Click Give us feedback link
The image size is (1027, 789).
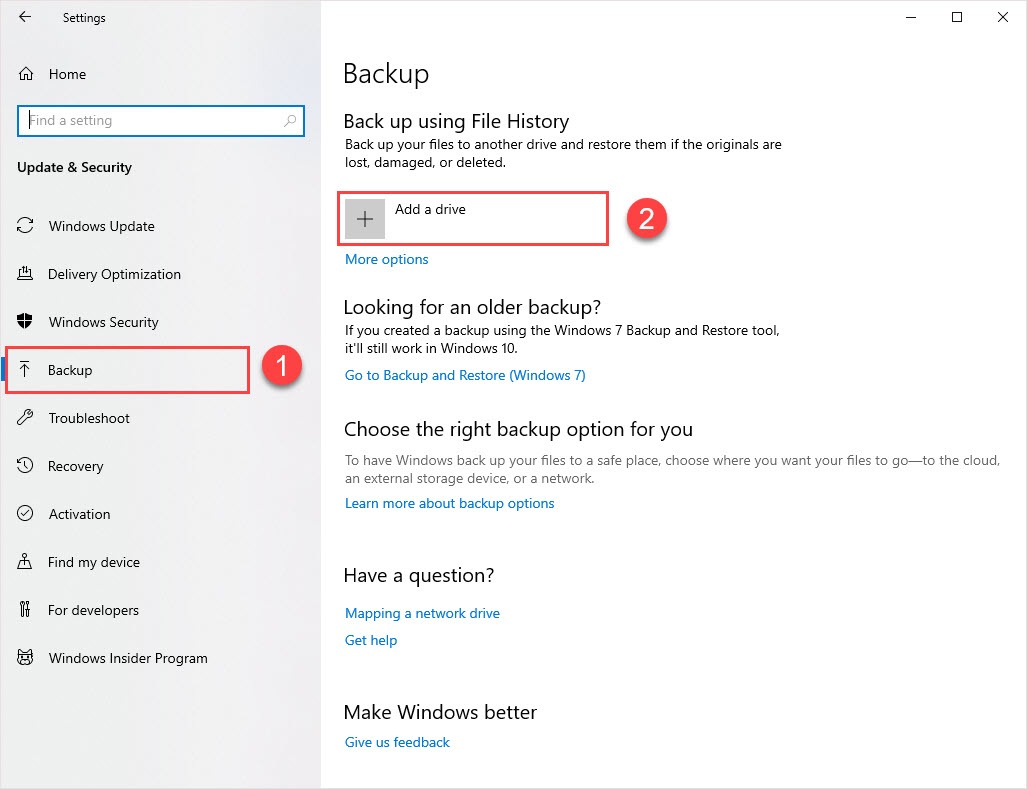(397, 743)
